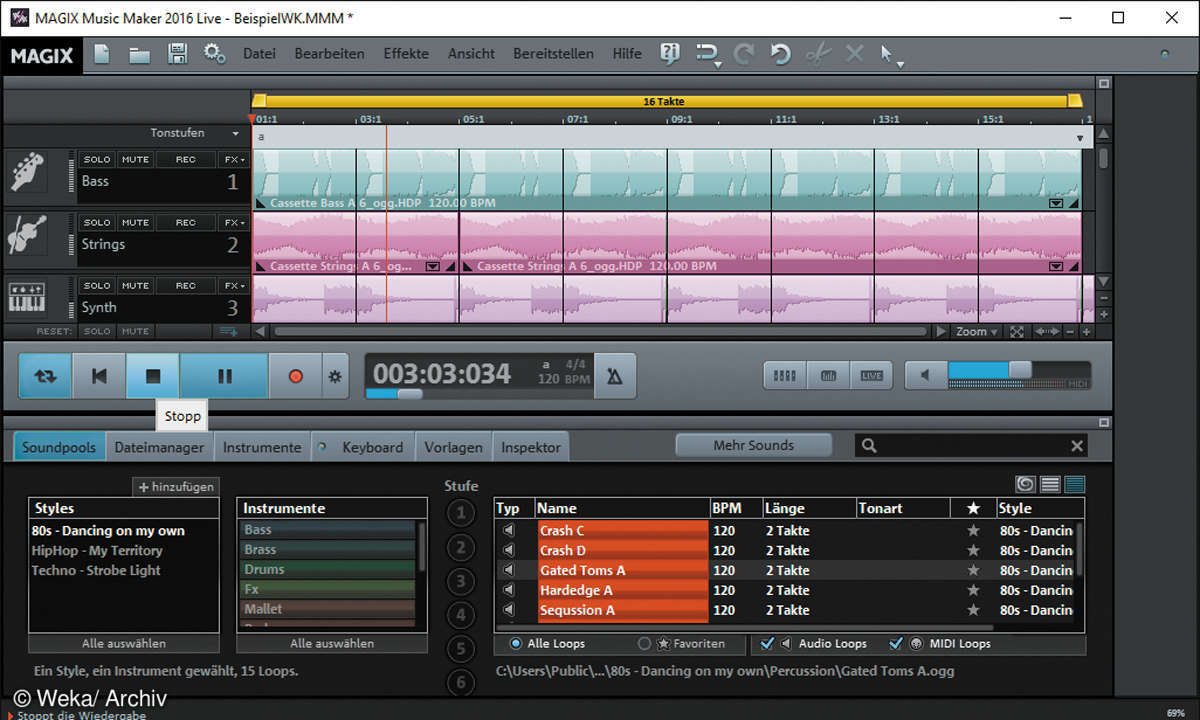This screenshot has height=720, width=1200.
Task: Activate the LIVE mode button
Action: [x=871, y=376]
